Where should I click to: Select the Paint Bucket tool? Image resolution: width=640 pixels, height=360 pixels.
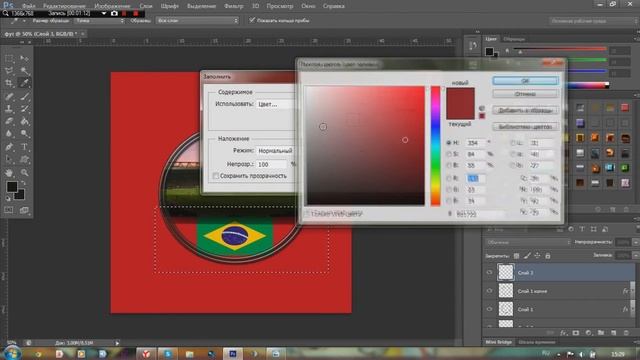(24, 121)
